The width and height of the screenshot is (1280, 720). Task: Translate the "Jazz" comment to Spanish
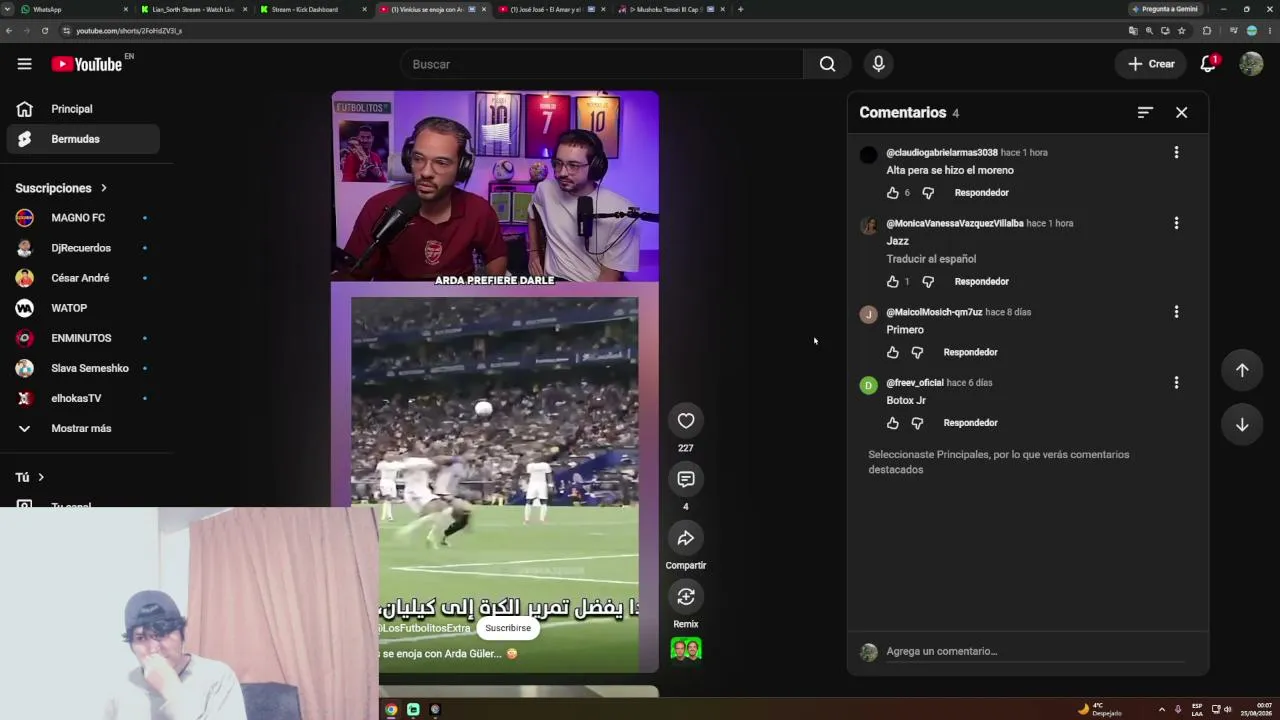pyautogui.click(x=931, y=259)
